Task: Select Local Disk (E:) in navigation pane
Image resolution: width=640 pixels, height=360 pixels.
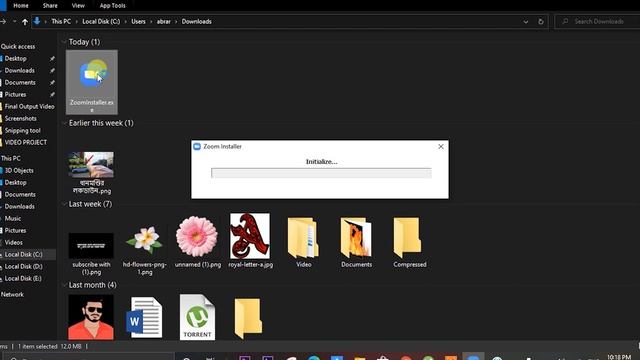Action: (23, 278)
